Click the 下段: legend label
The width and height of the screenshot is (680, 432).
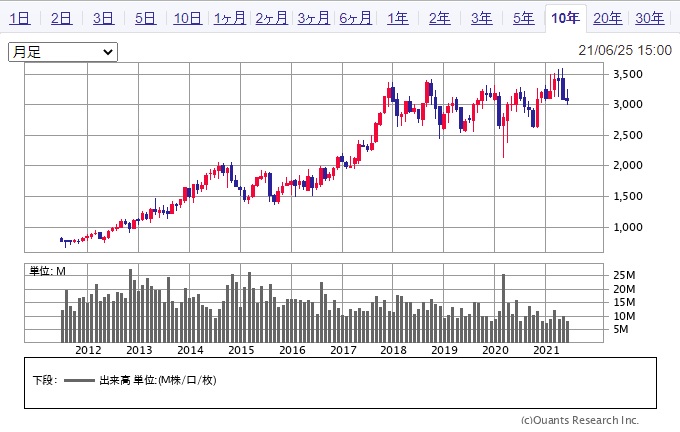pos(45,380)
